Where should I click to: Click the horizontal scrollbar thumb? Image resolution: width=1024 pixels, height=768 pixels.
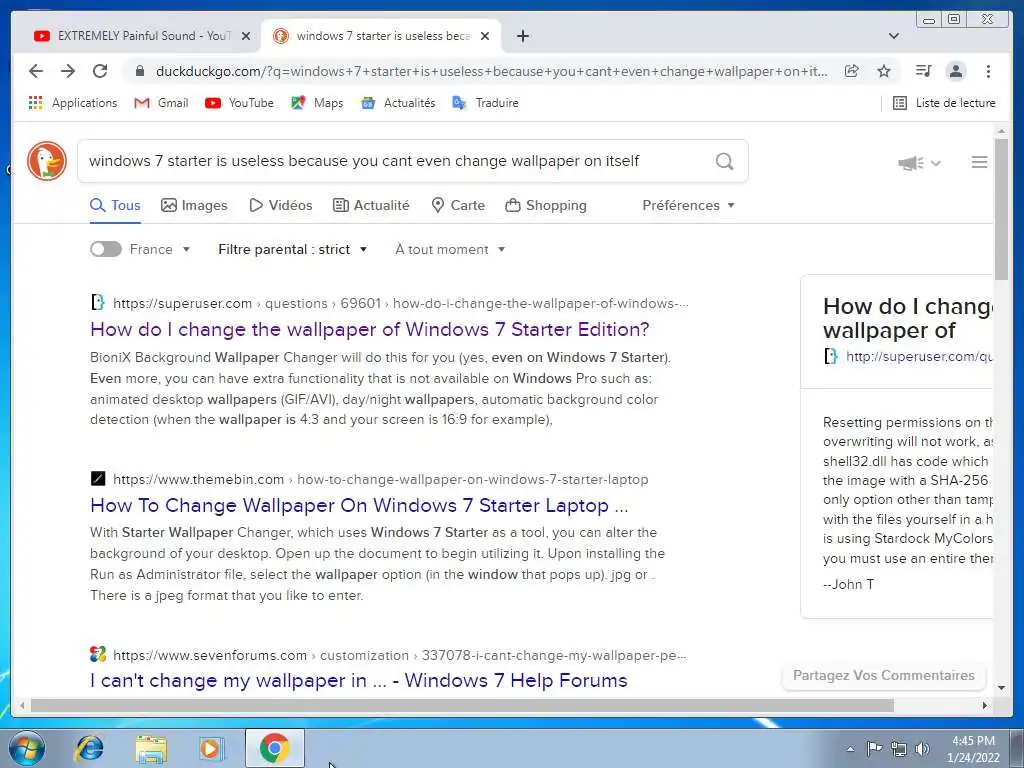click(462, 705)
